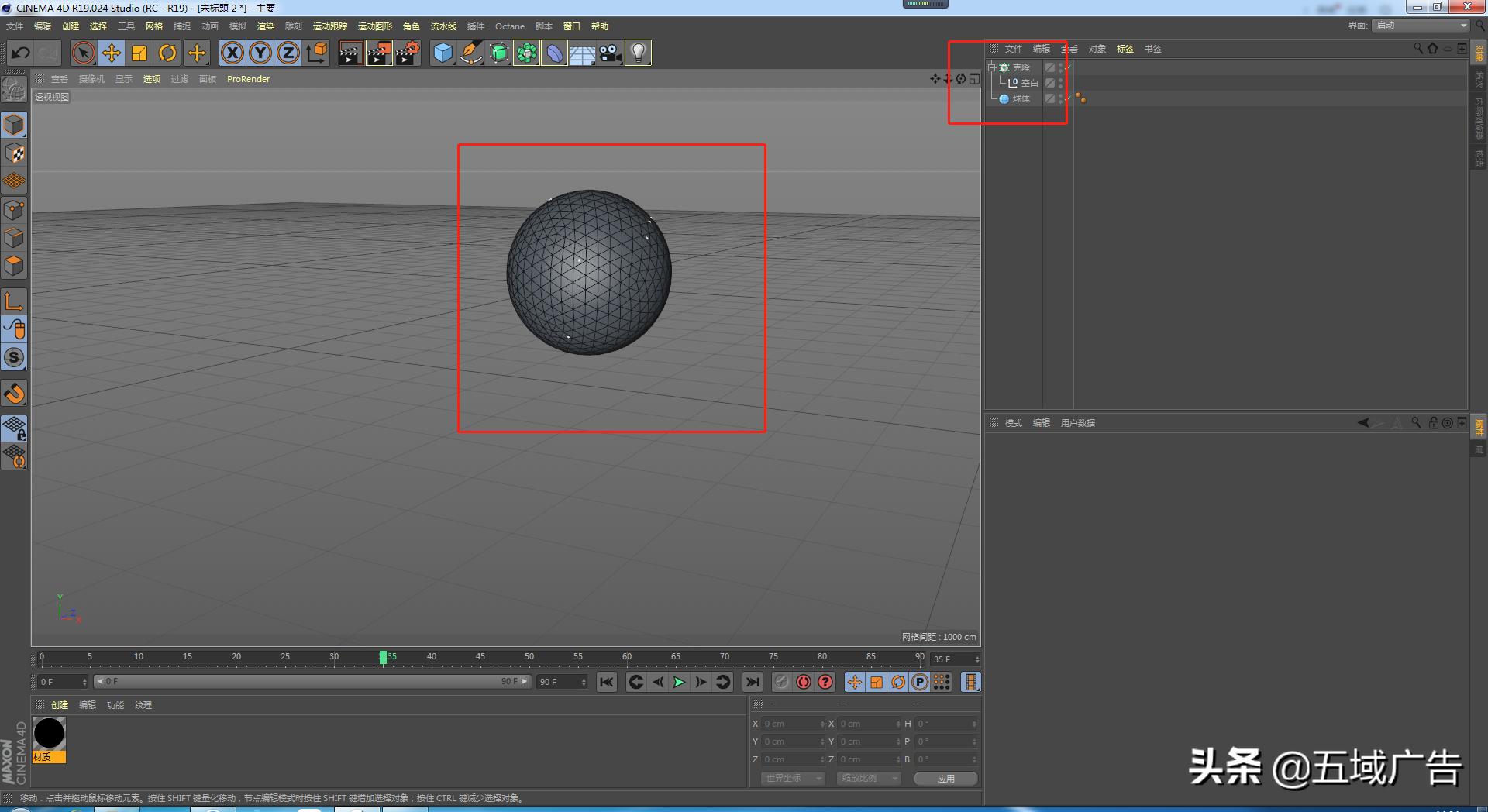Collapse the 克隆 cloner tree node
1488x812 pixels.
click(992, 67)
